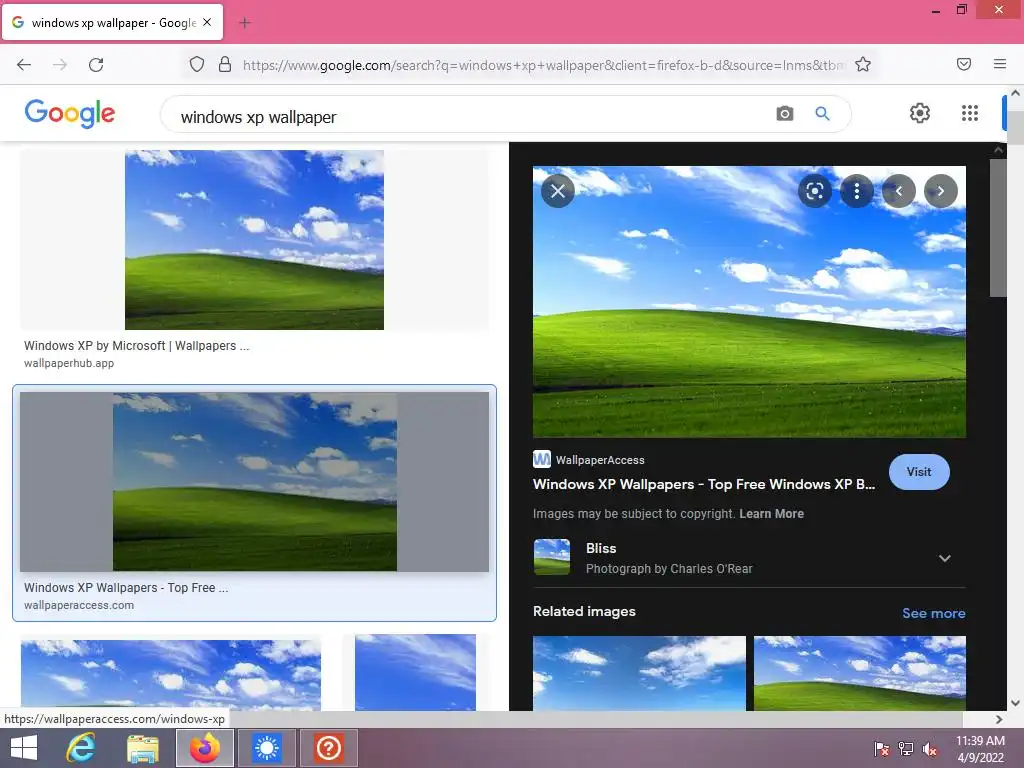Screen dimensions: 1024x768
Task: Click the preview panel vertical scrollbar
Action: 997,228
